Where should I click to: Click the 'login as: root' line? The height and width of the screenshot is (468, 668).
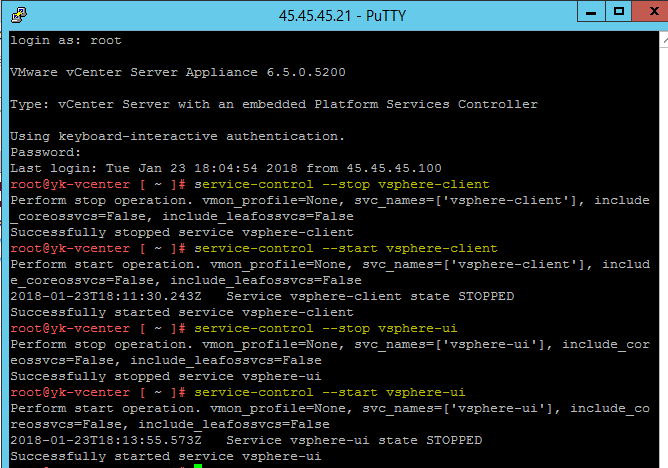coord(66,40)
